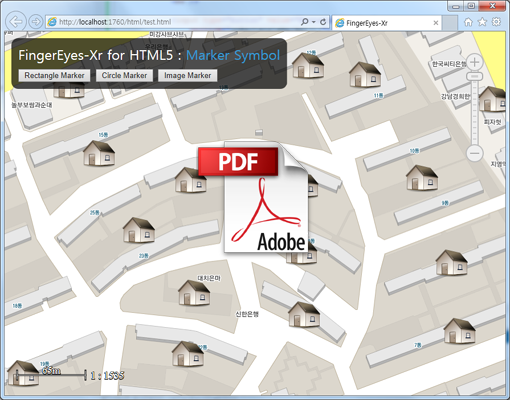Close the FingerEyes-Xr tab

point(436,23)
